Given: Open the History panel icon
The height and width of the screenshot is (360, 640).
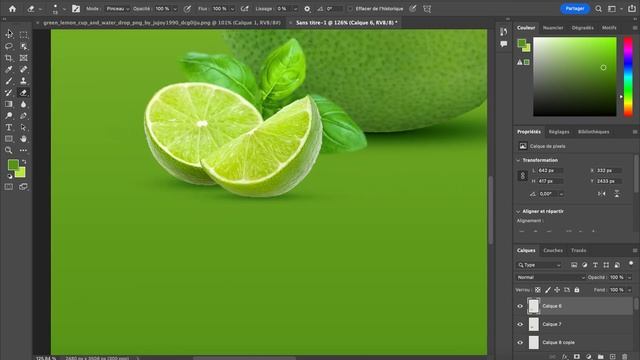Looking at the screenshot, I should coord(504,31).
